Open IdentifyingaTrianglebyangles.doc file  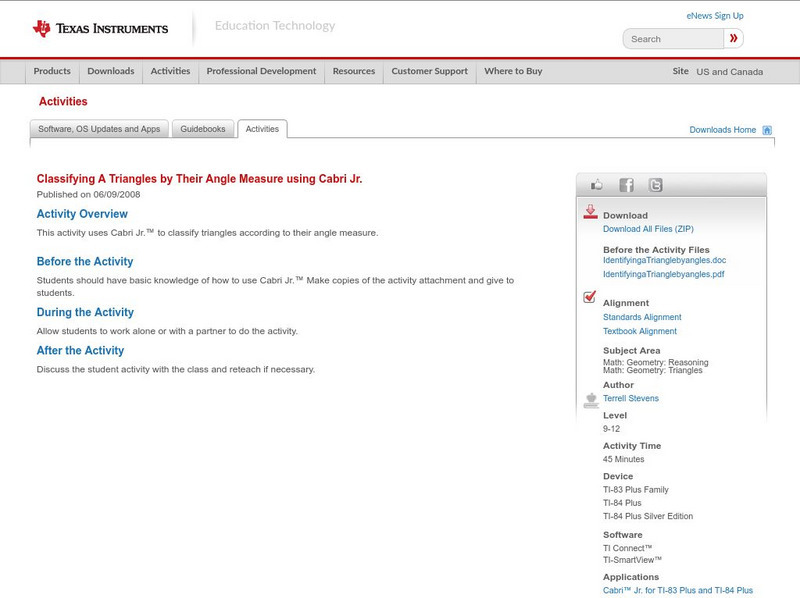coord(664,260)
